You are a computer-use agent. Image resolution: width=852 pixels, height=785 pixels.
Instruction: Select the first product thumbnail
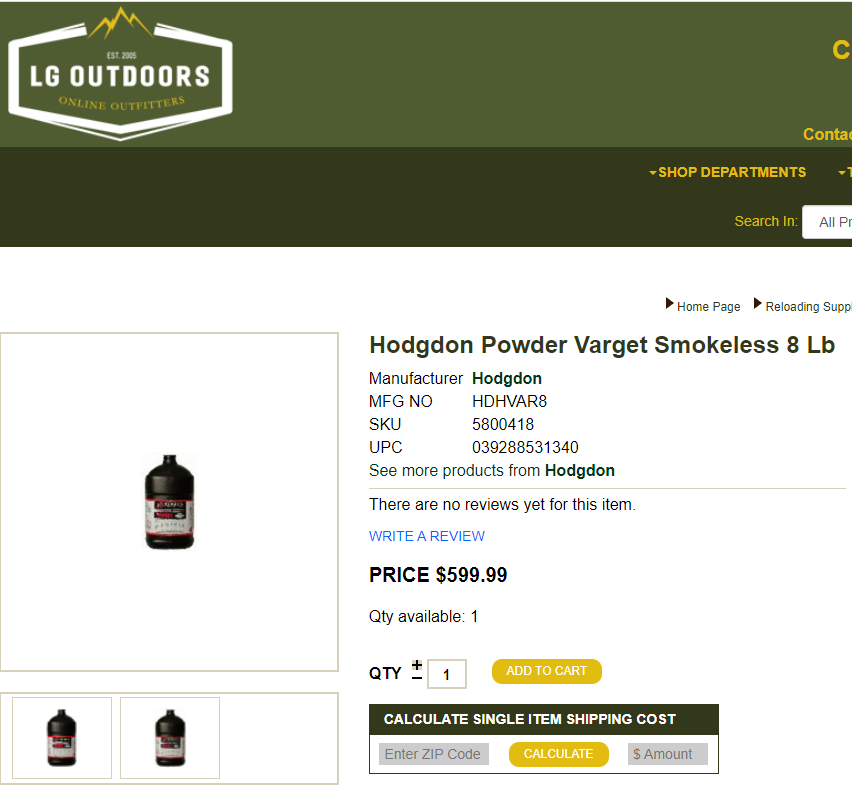pos(62,738)
